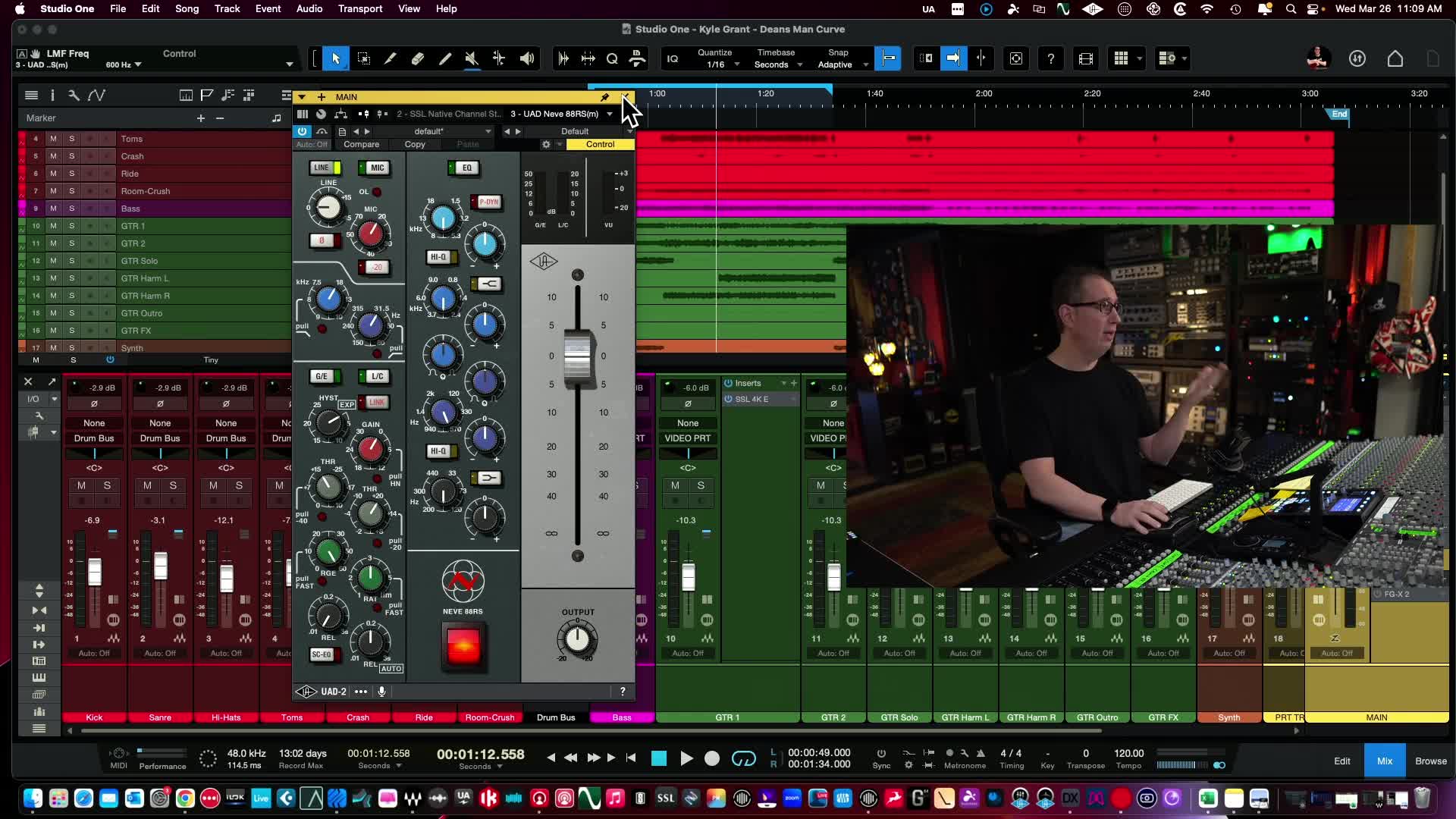Adjust the Kick channel volume fader

[95, 572]
